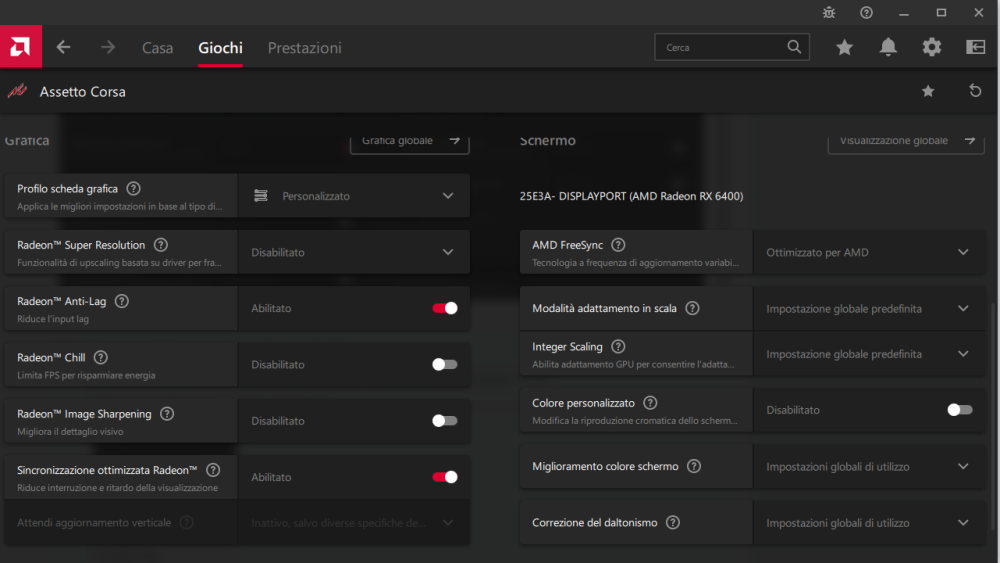1000x563 pixels.
Task: Open notifications bell
Action: (888, 47)
